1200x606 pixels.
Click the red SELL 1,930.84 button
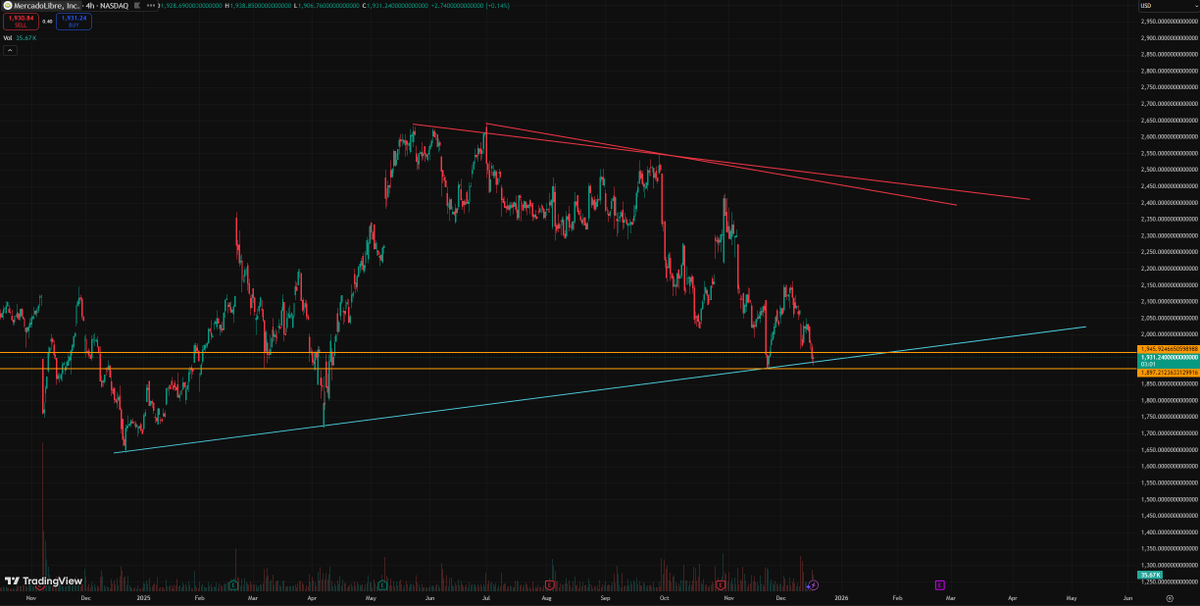21,21
